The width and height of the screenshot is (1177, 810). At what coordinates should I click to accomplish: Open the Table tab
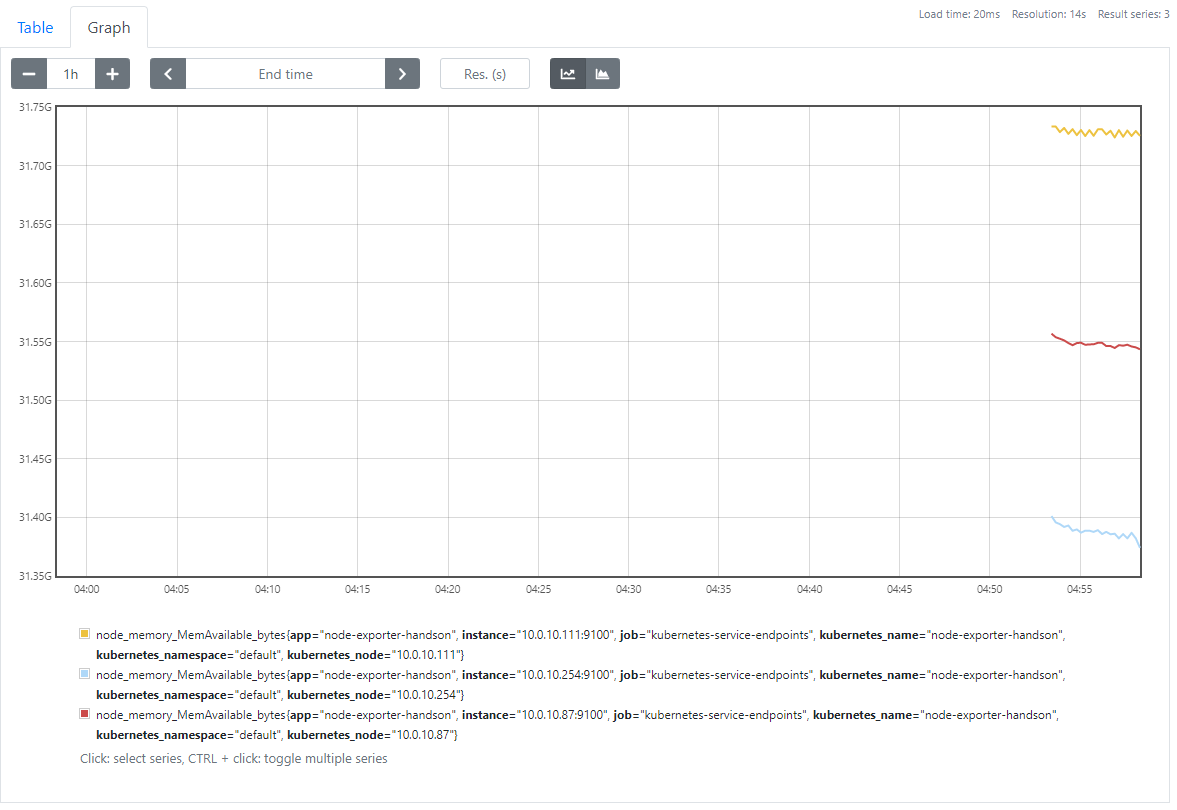pos(35,27)
